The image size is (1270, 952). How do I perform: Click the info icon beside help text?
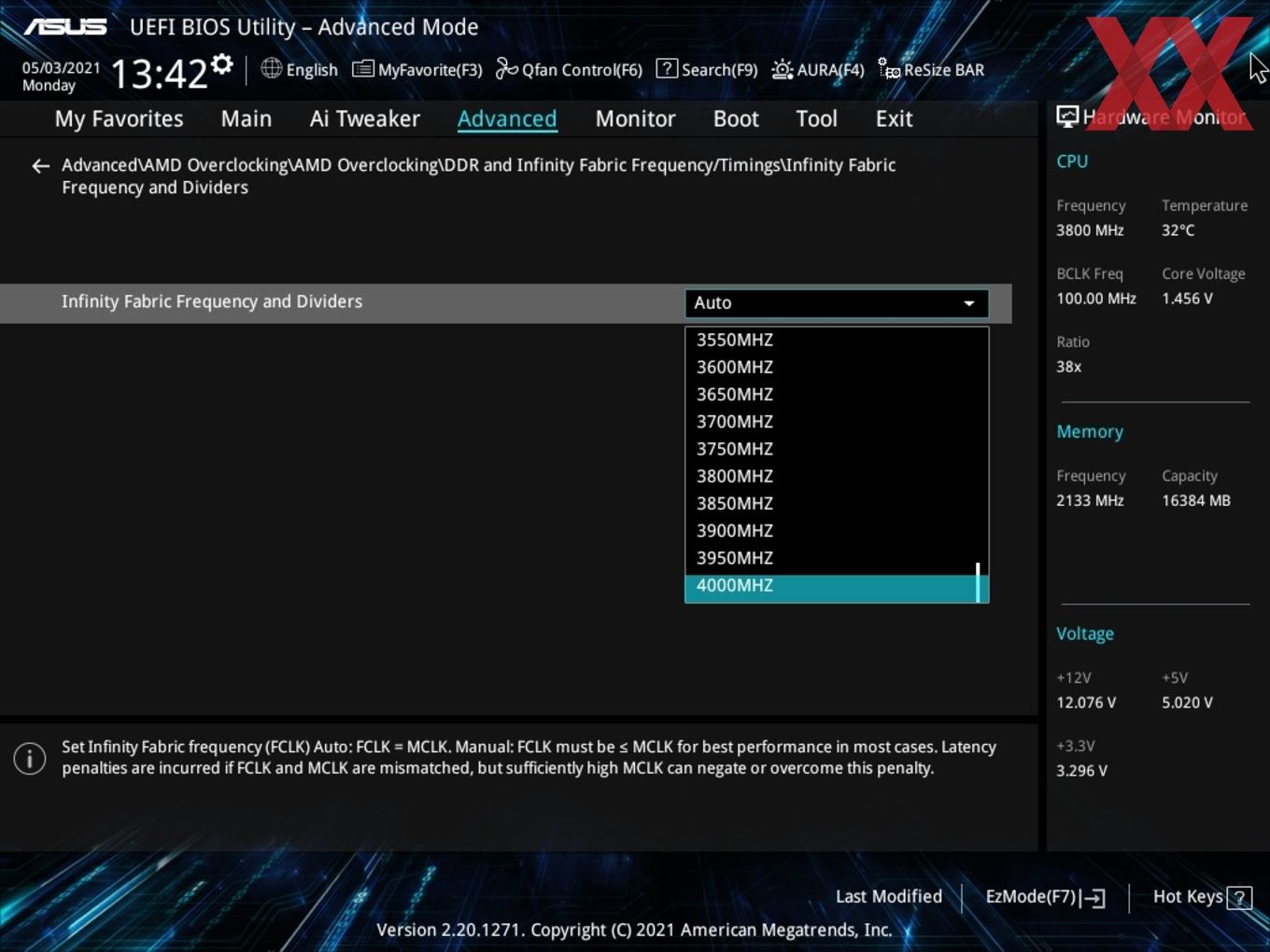(x=30, y=759)
